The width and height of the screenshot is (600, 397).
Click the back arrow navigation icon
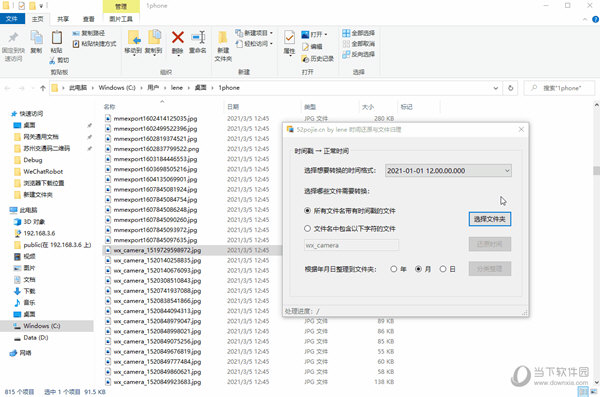point(7,88)
